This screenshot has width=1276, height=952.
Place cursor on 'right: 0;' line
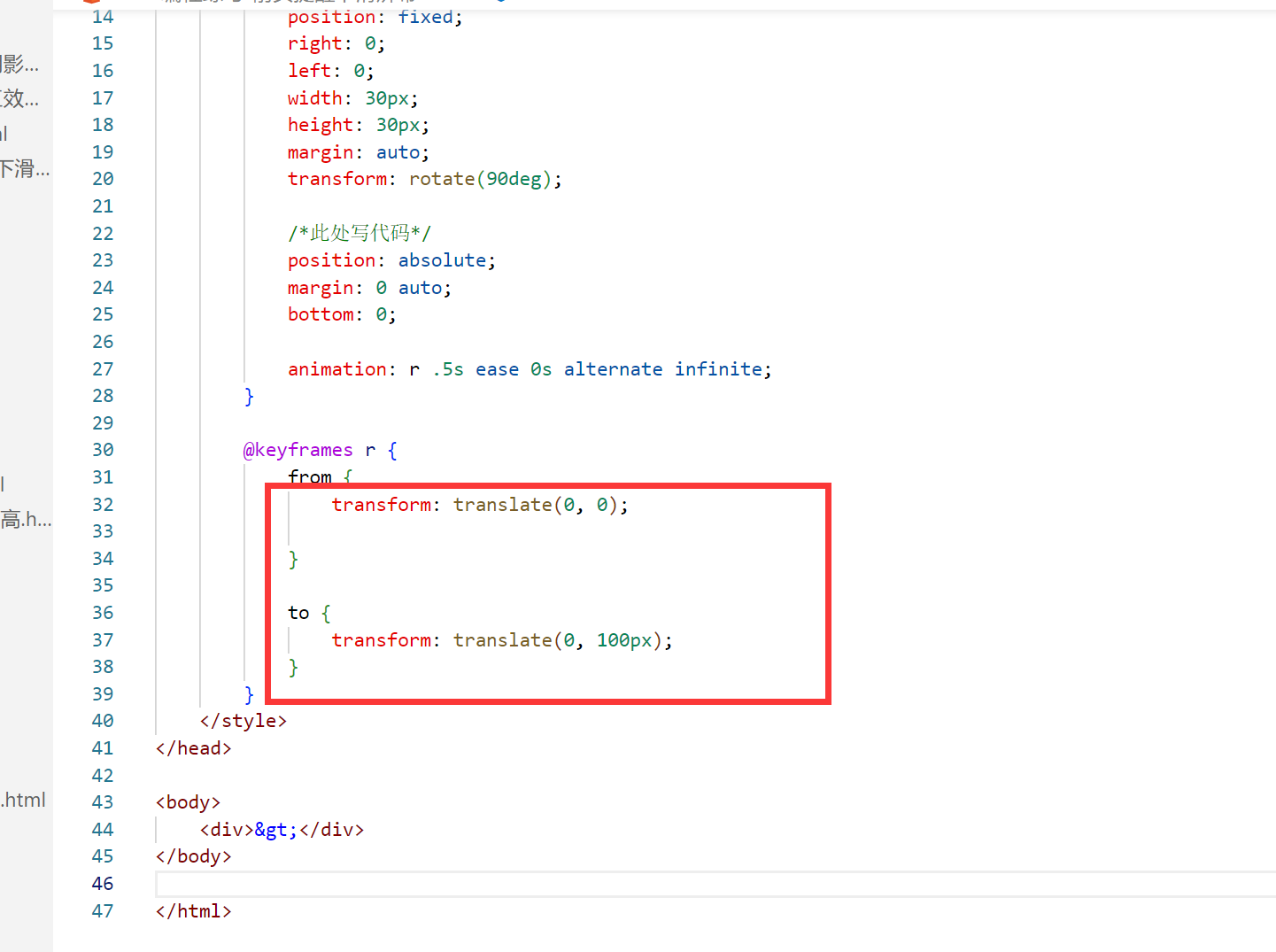(336, 43)
